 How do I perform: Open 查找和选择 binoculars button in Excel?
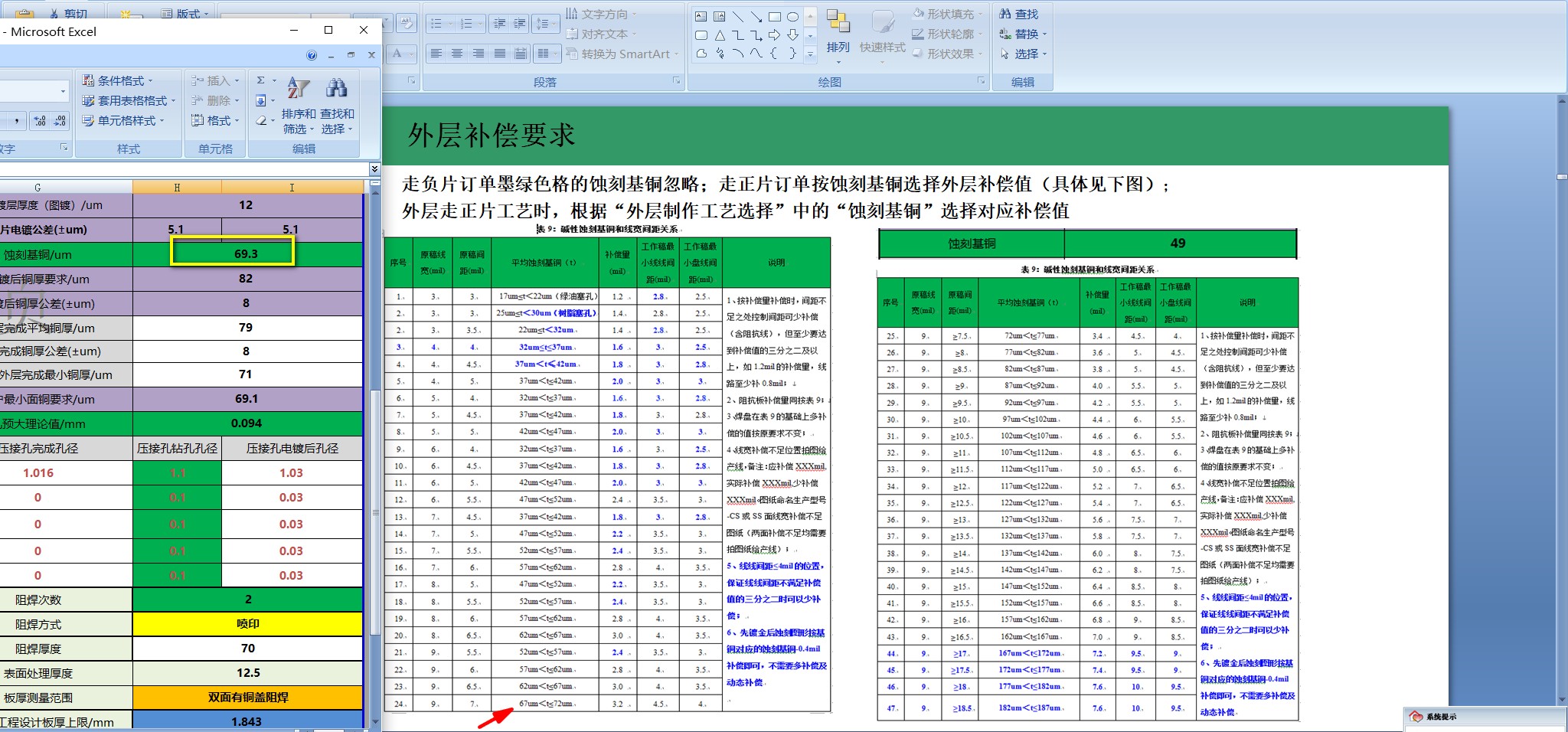337,106
